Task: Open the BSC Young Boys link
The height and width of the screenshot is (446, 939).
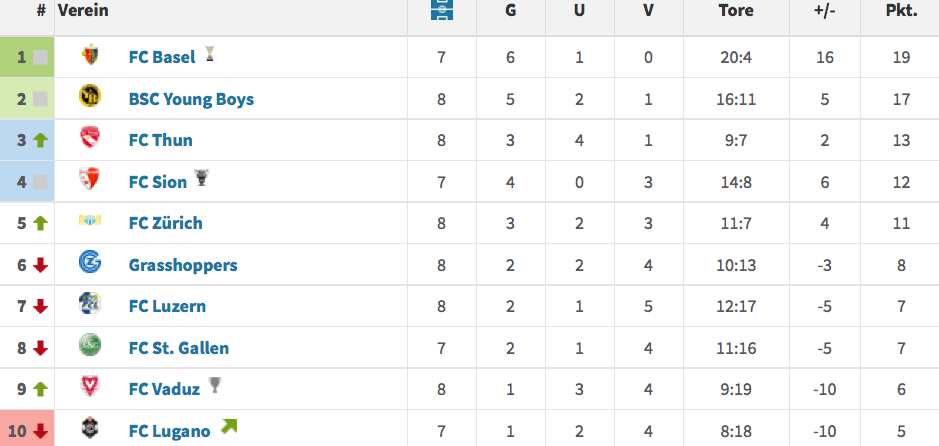Action: coord(192,99)
